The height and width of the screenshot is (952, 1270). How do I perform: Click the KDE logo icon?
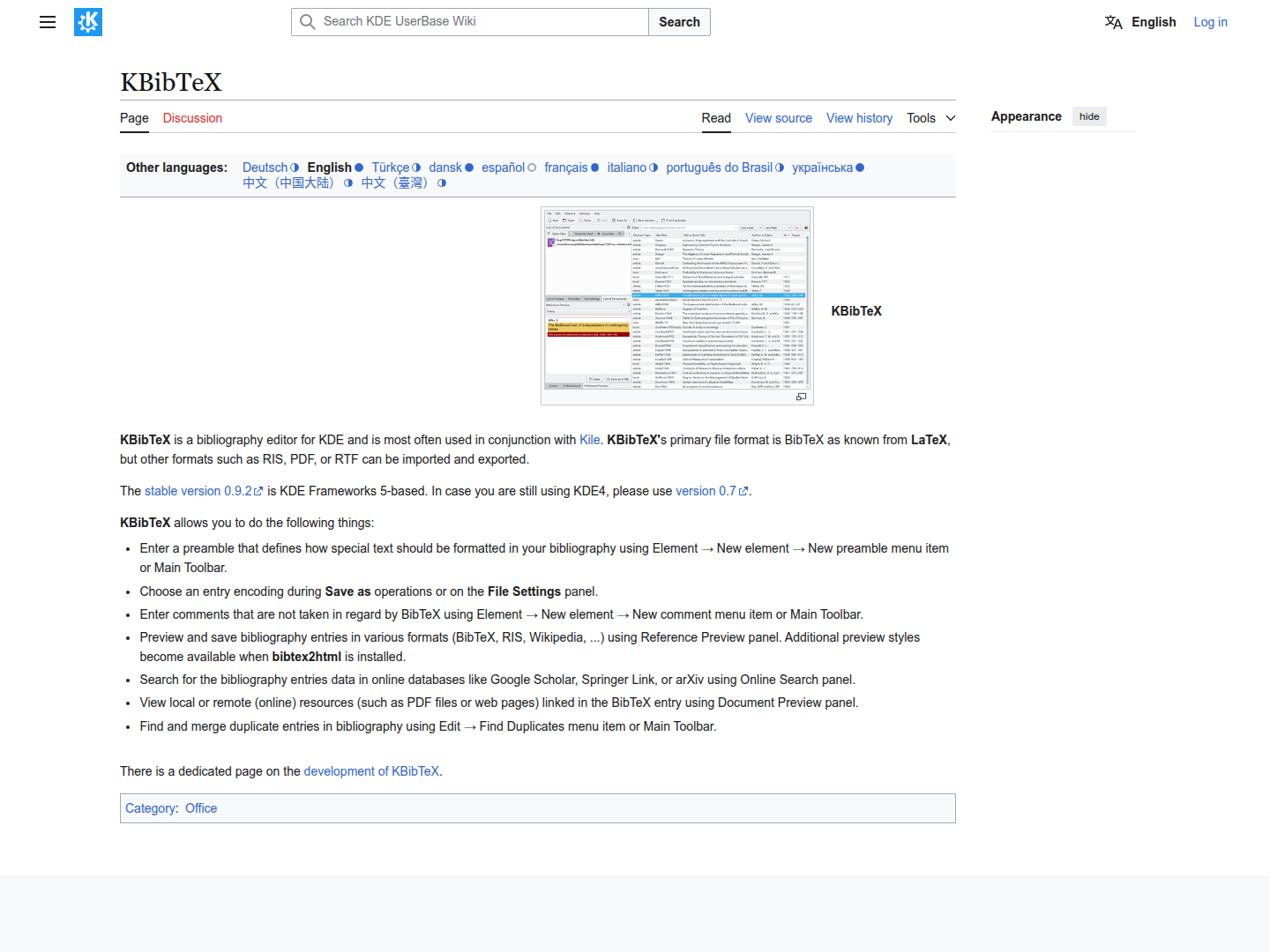click(88, 22)
